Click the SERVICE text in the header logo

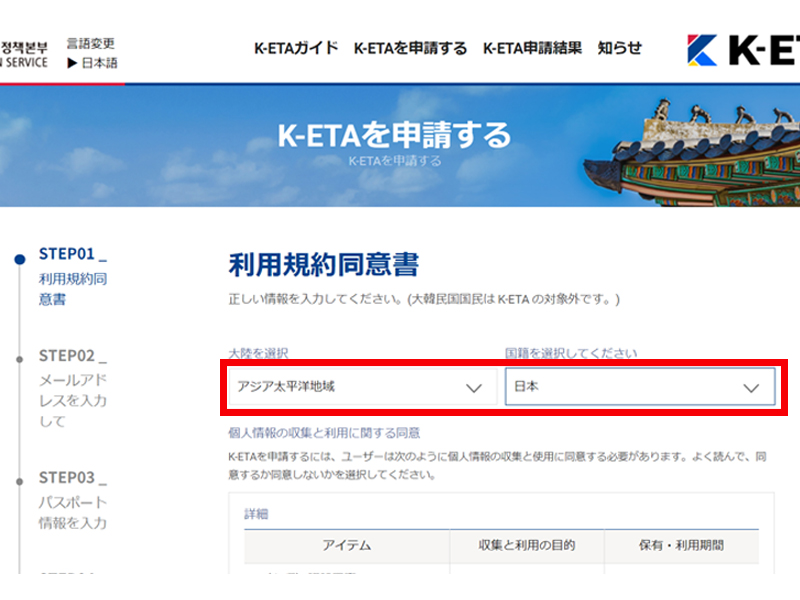click(x=27, y=63)
